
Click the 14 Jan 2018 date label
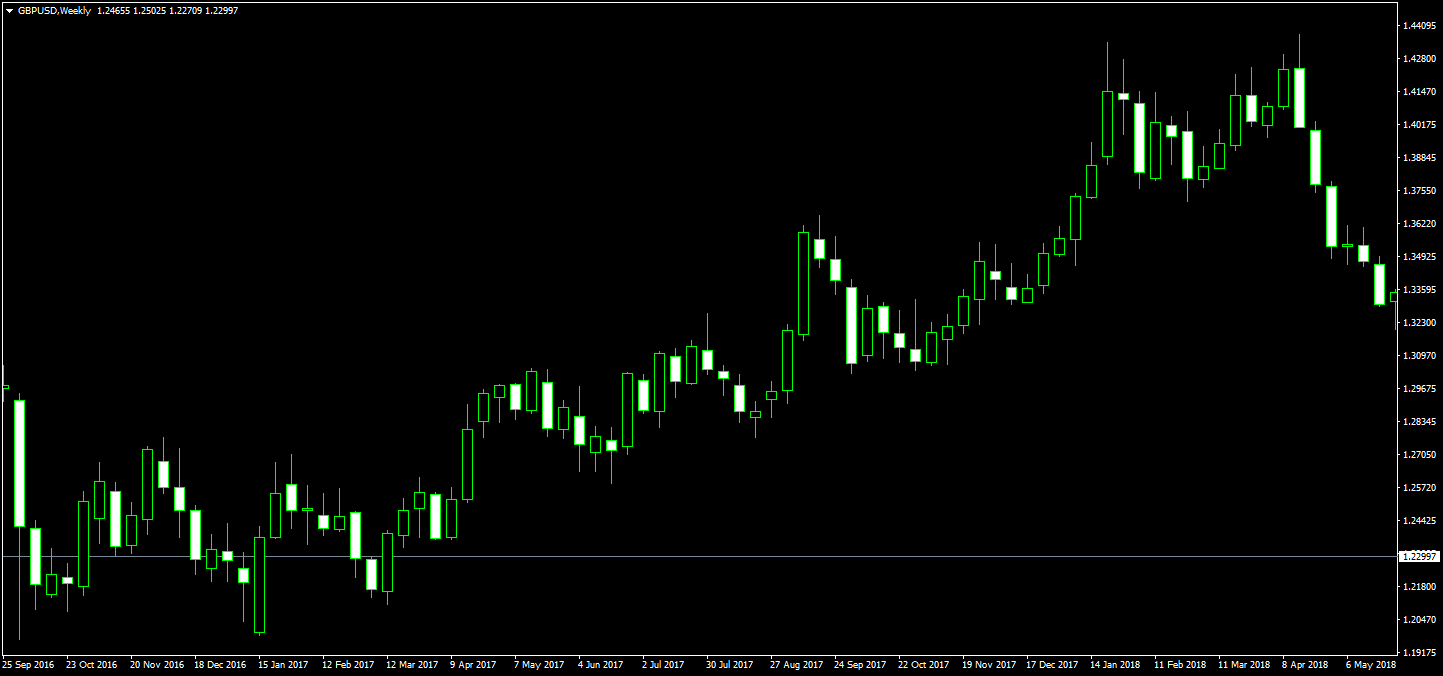click(x=1116, y=664)
